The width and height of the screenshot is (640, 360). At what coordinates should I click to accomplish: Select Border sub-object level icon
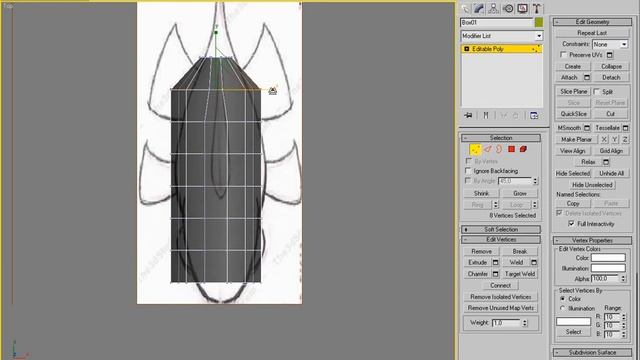point(499,149)
